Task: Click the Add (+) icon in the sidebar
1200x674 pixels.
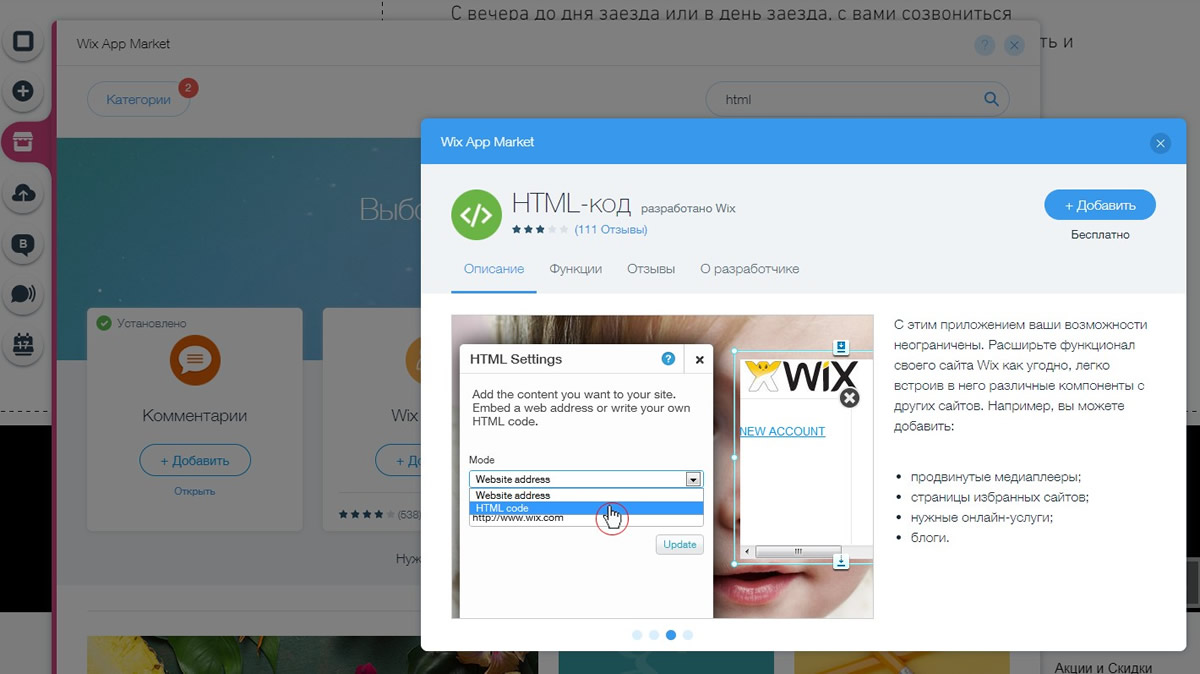Action: click(x=23, y=91)
